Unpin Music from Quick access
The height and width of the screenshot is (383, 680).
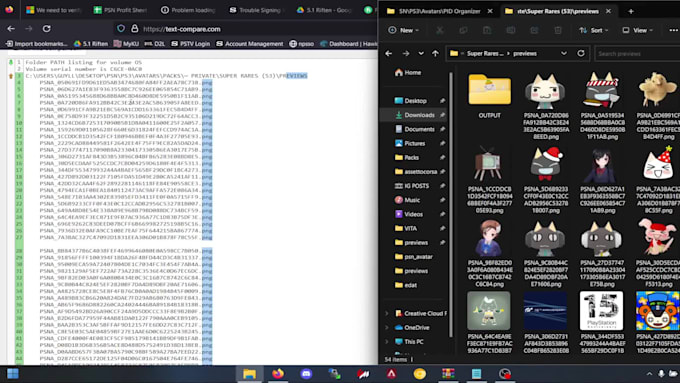pyautogui.click(x=442, y=200)
